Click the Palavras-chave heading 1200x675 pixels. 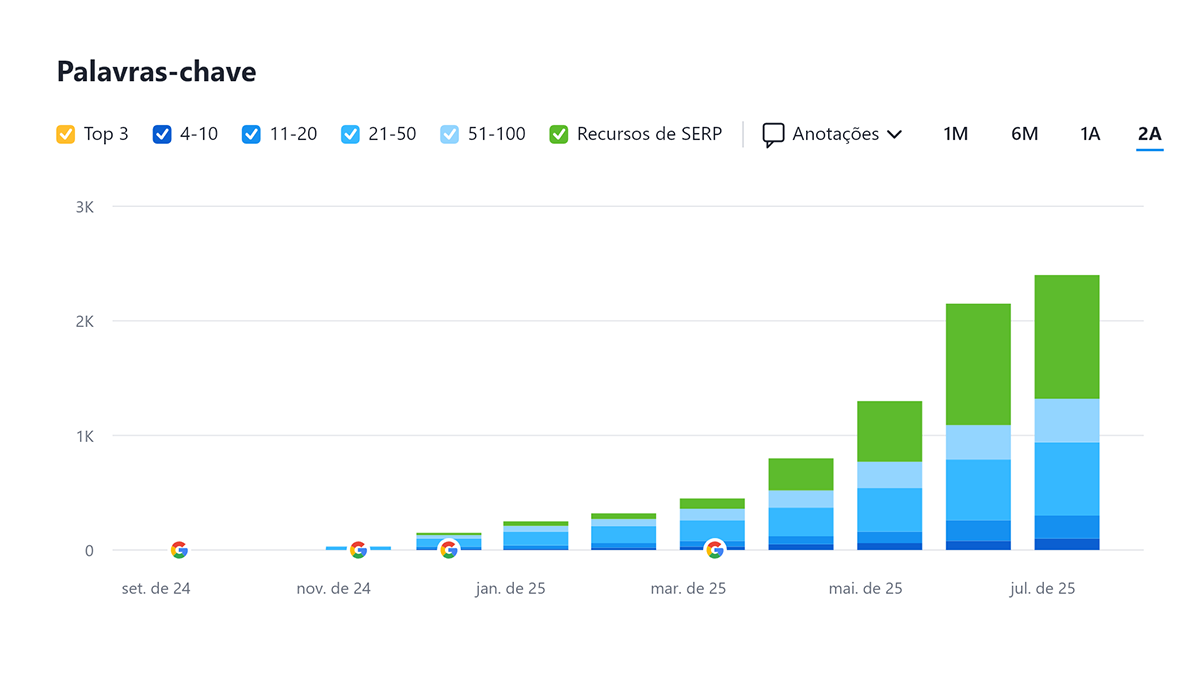156,72
